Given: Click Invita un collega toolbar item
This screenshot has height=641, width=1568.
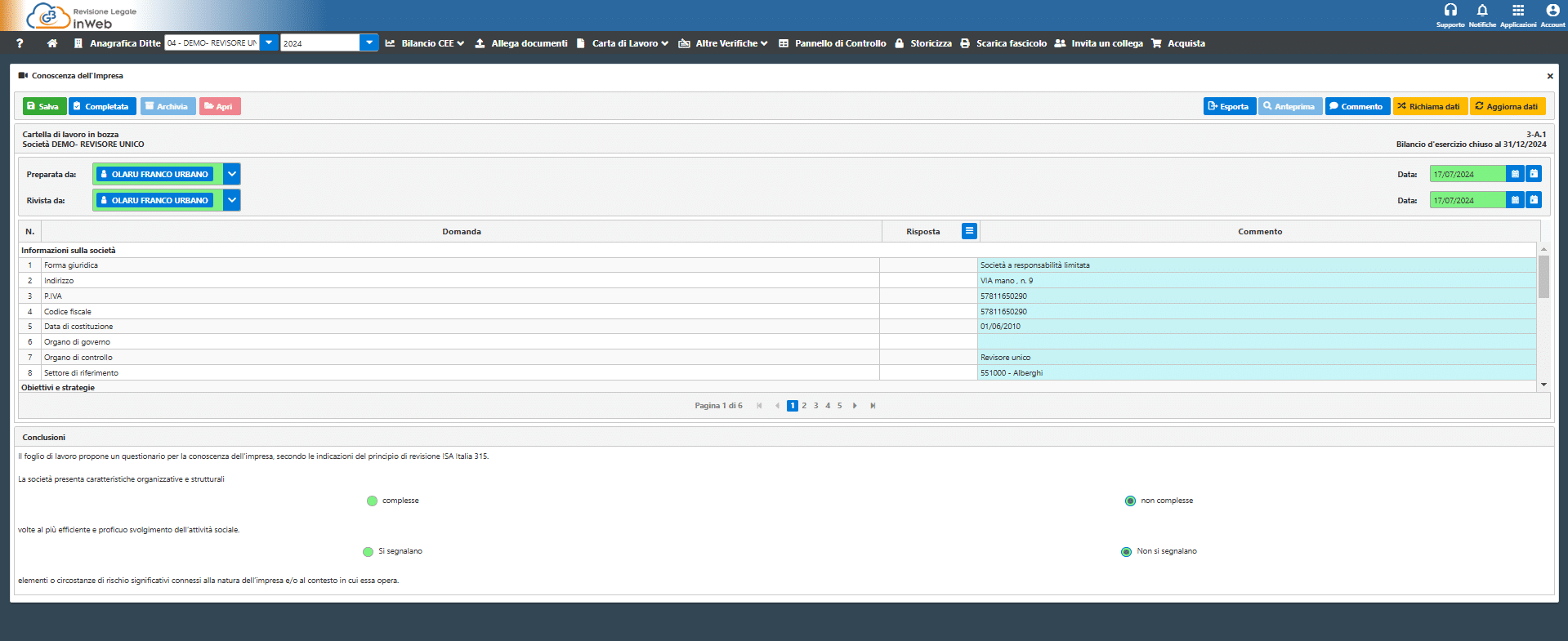Looking at the screenshot, I should coord(1099,43).
